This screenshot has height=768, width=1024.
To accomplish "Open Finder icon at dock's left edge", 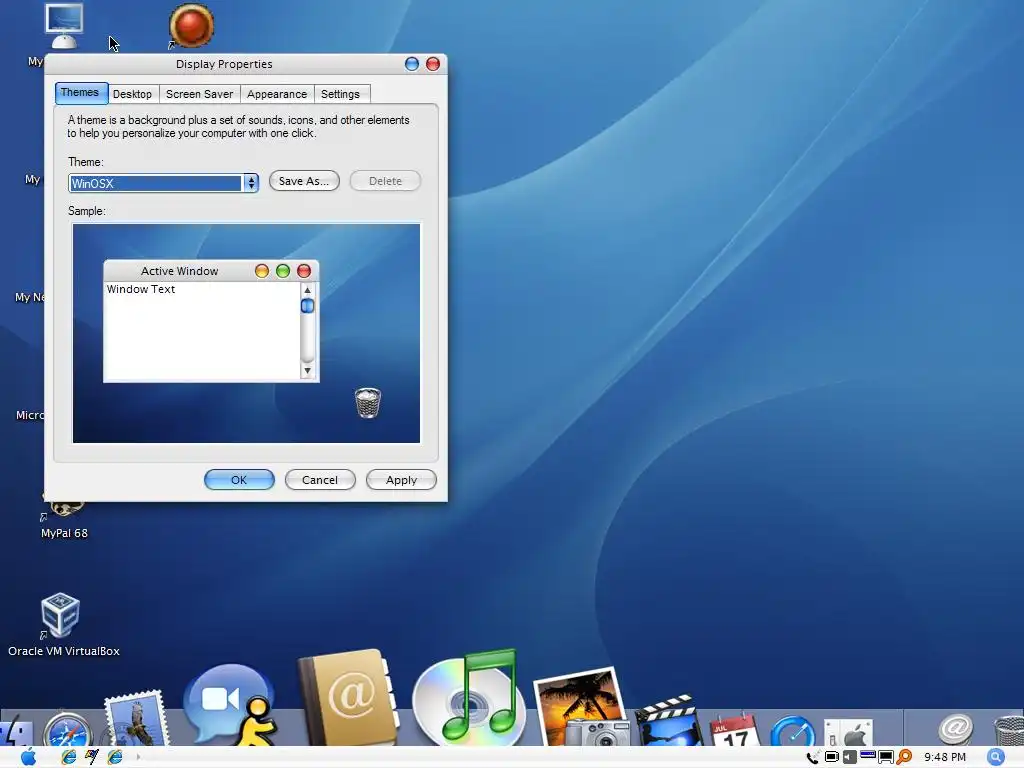I will click(16, 732).
